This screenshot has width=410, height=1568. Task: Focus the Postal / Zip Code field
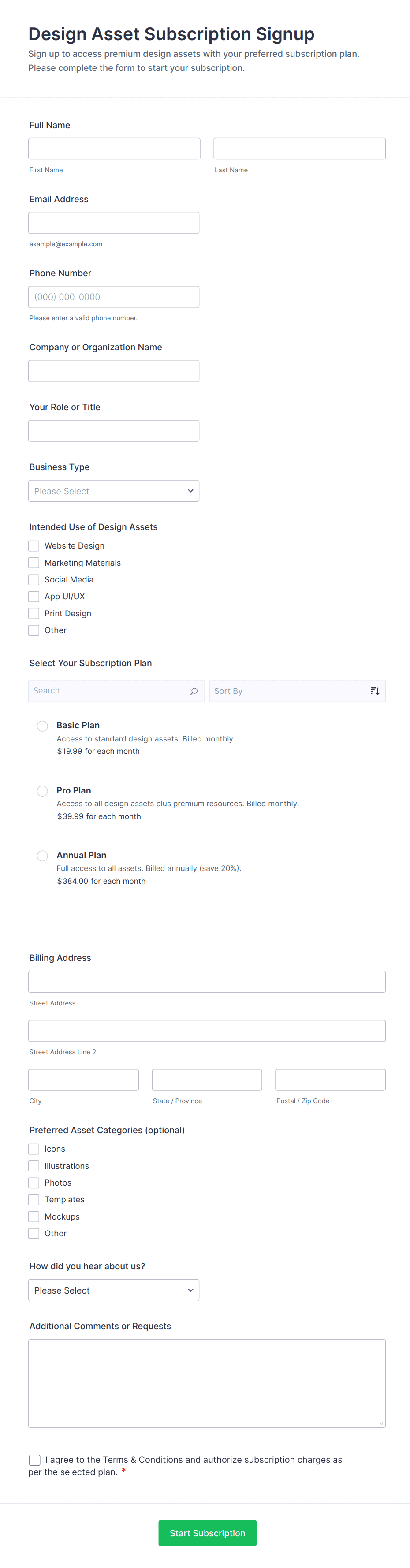(330, 1080)
